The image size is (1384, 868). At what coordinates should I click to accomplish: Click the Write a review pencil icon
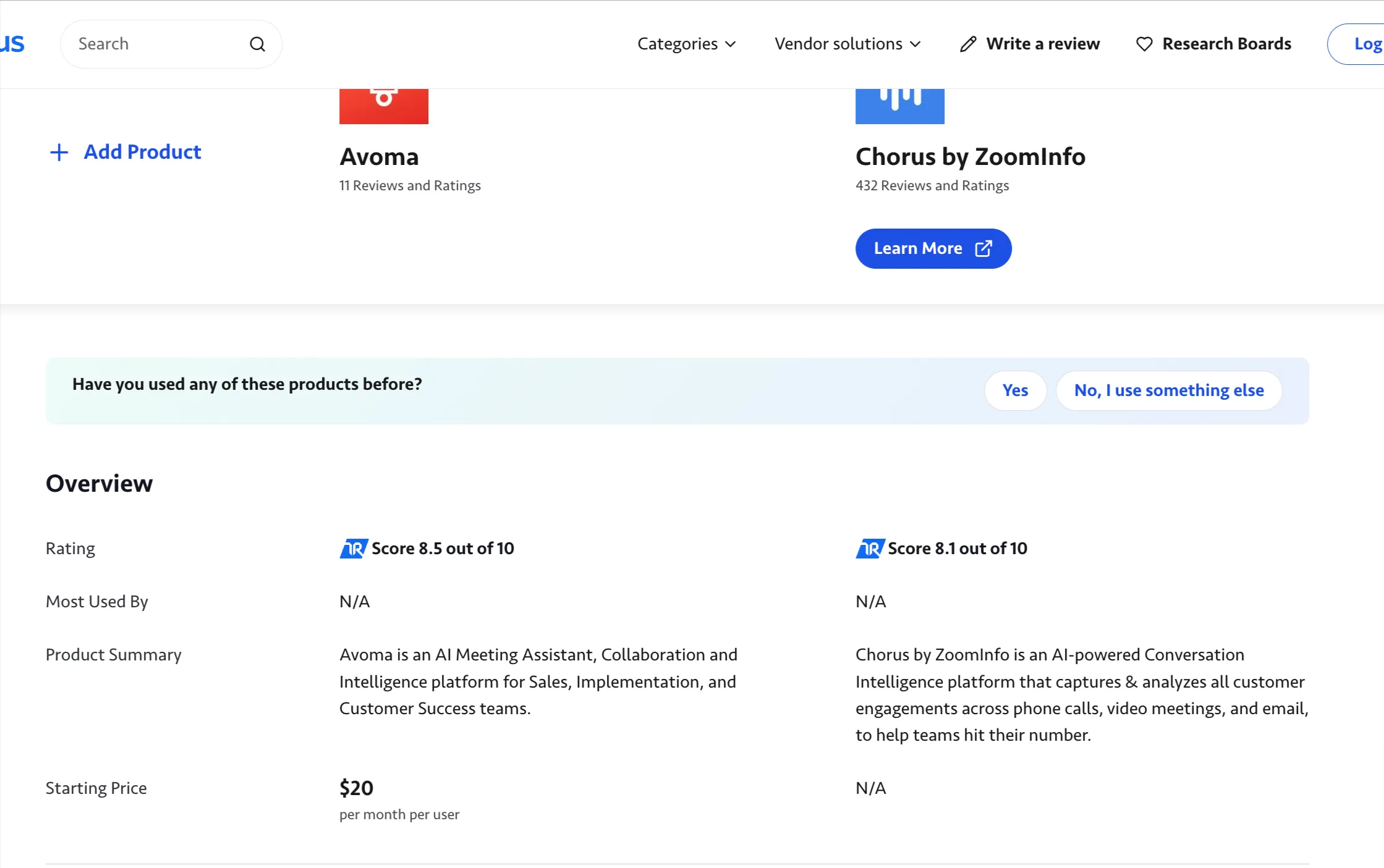point(968,44)
